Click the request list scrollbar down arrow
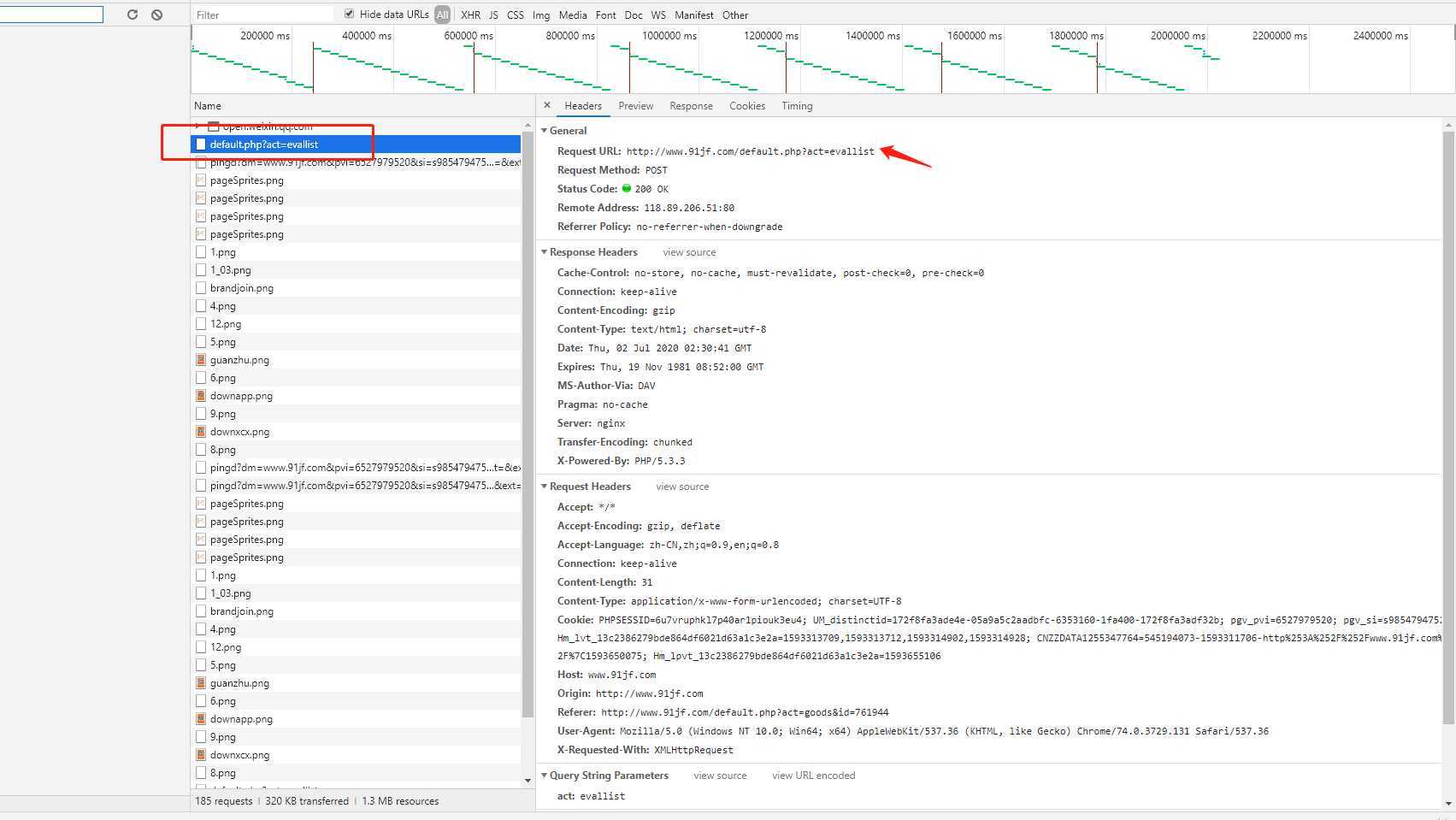The image size is (1456, 820). pos(528,780)
